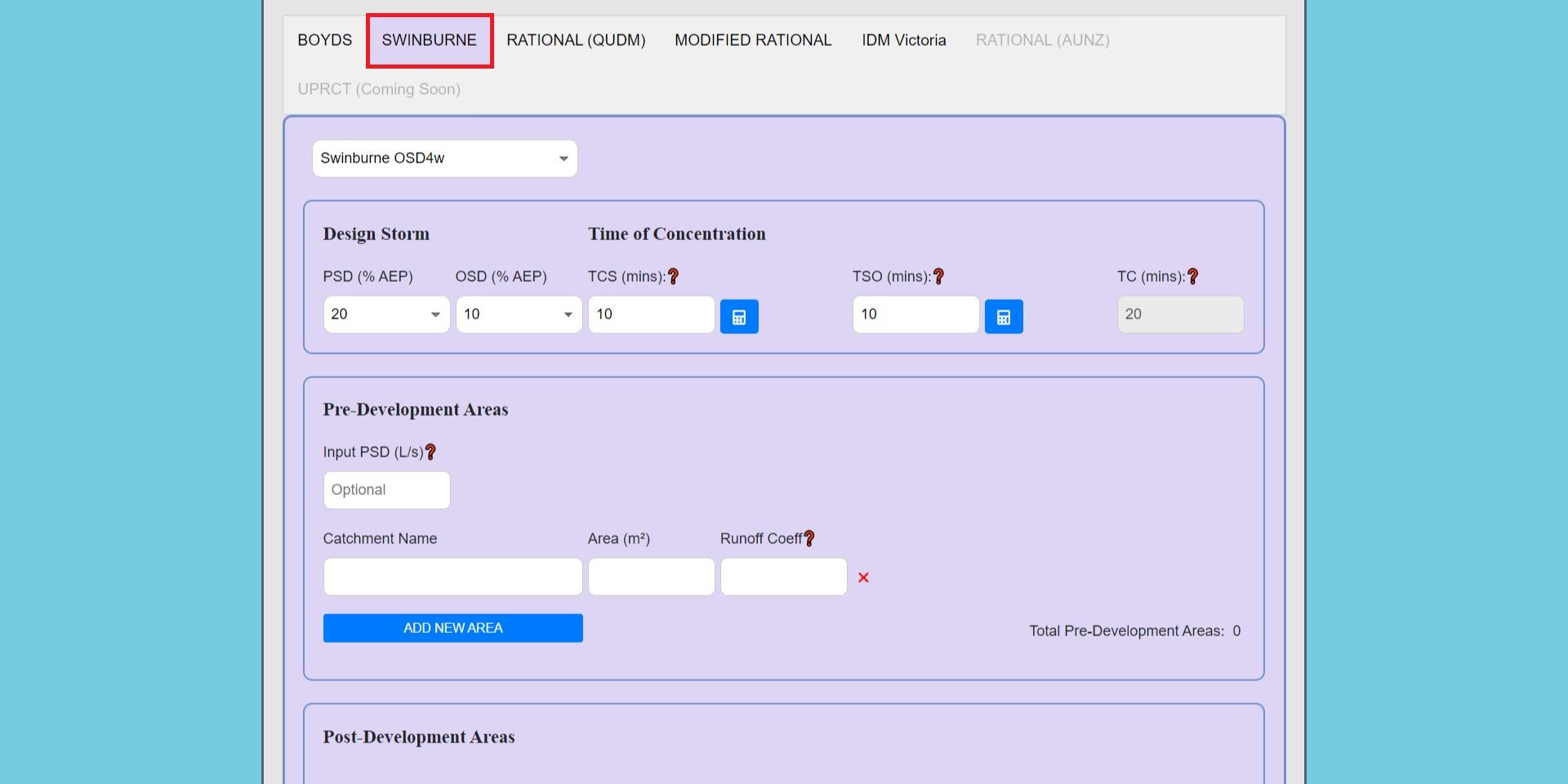
Task: Select the SWINBURNE tab
Action: coord(430,40)
